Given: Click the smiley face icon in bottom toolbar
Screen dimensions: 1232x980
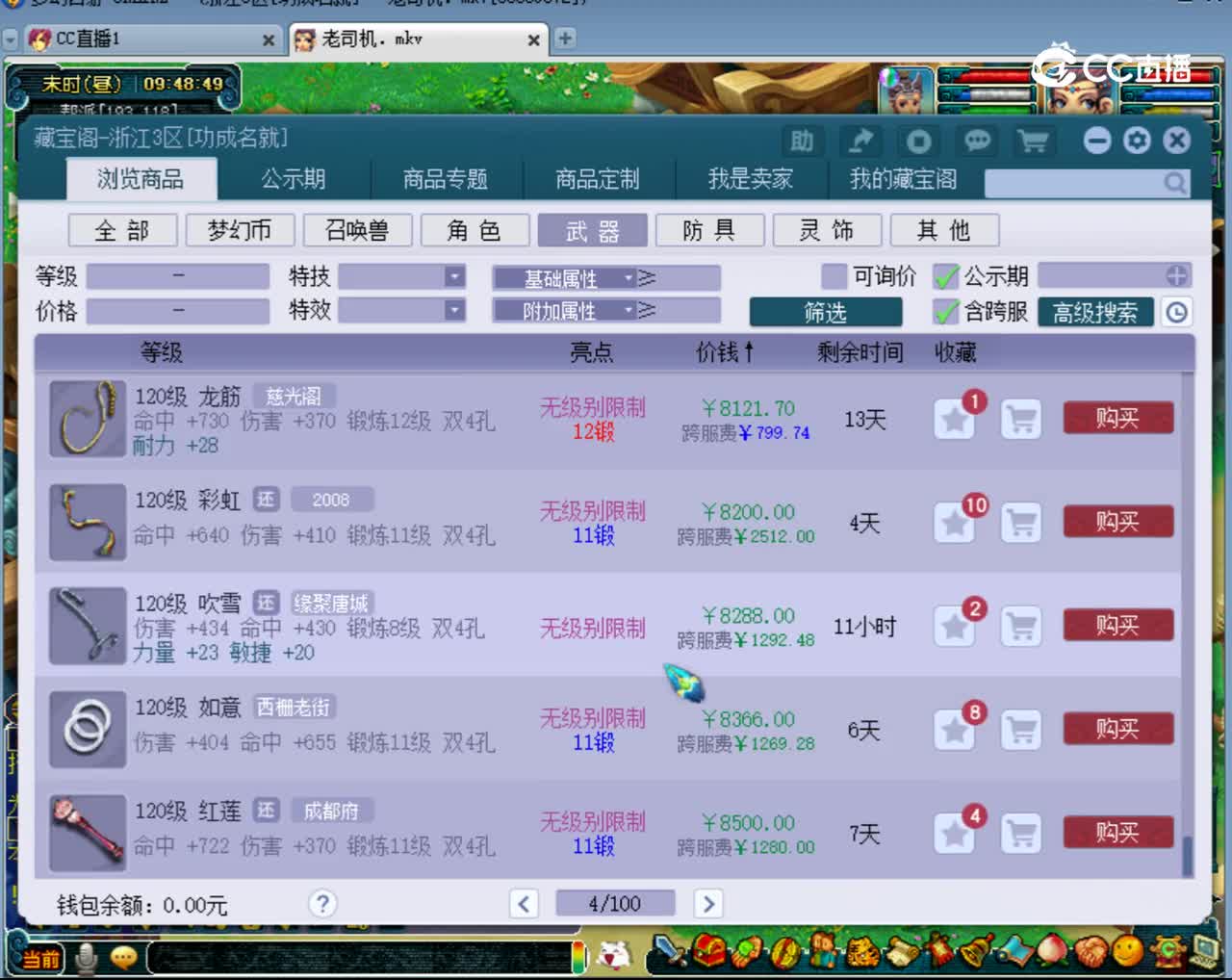Looking at the screenshot, I should tap(1128, 951).
